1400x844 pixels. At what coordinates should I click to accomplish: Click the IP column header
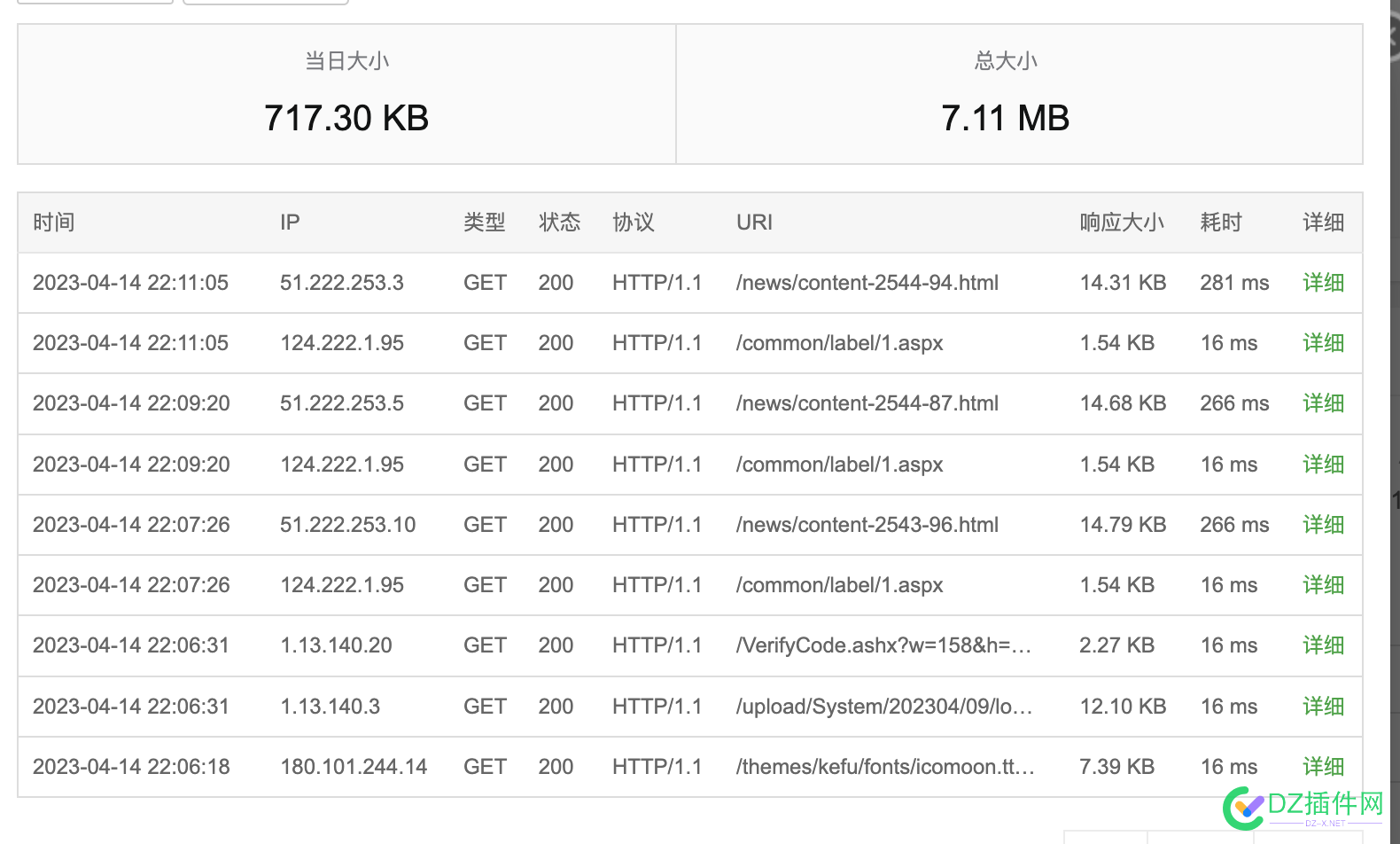[290, 223]
